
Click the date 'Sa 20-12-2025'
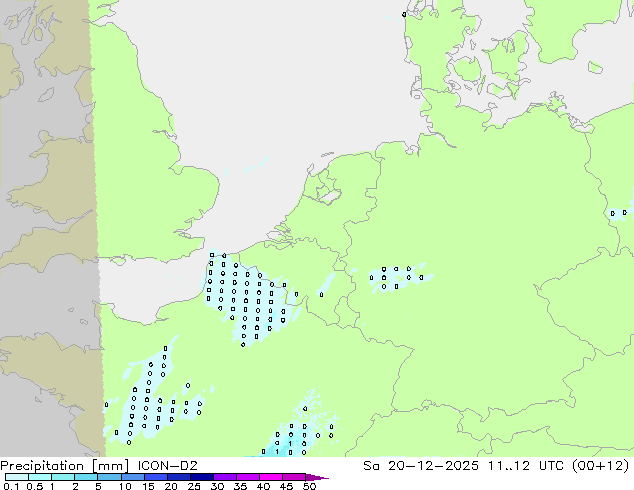(x=421, y=466)
